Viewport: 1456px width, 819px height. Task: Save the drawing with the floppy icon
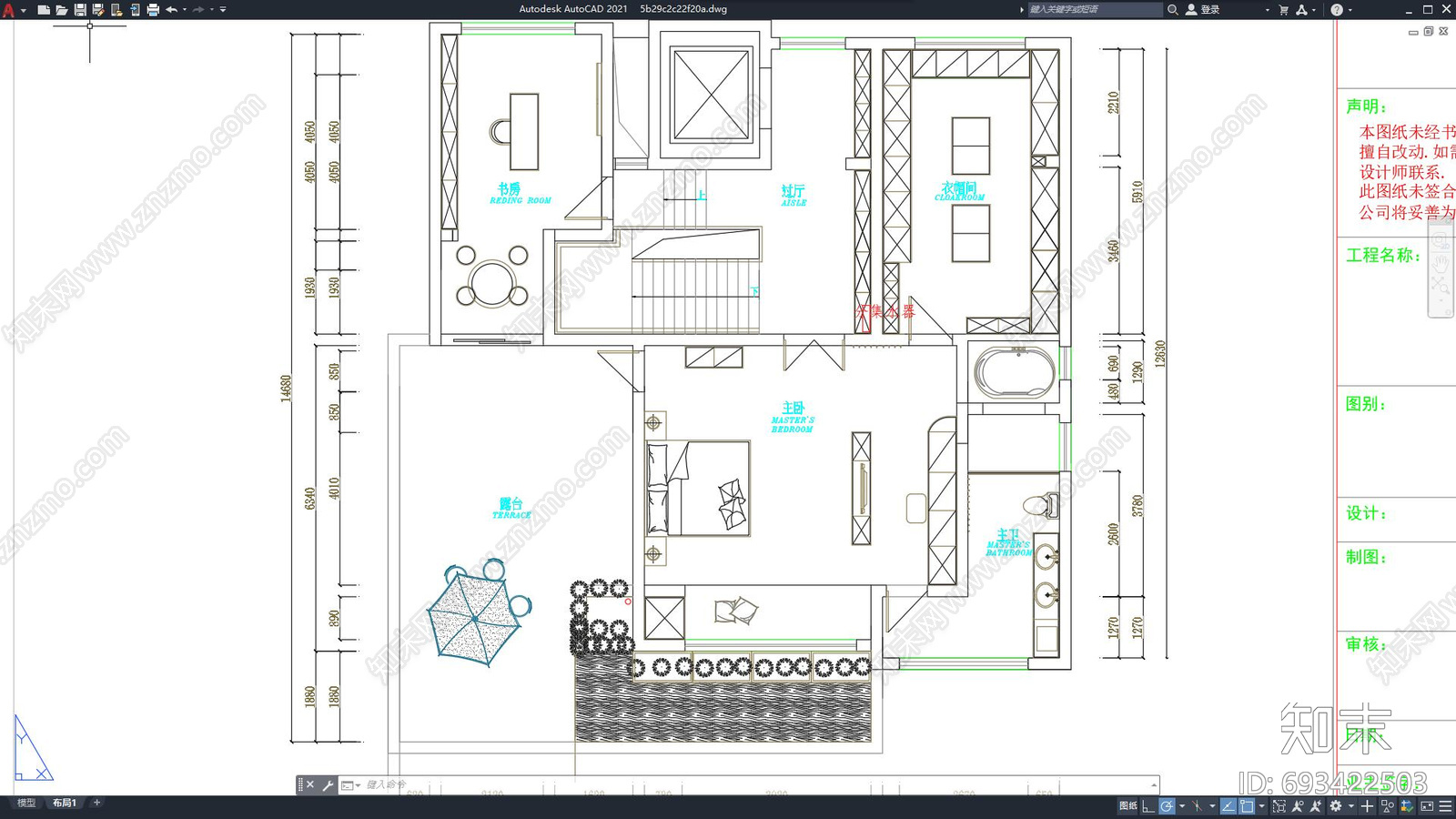(80, 9)
